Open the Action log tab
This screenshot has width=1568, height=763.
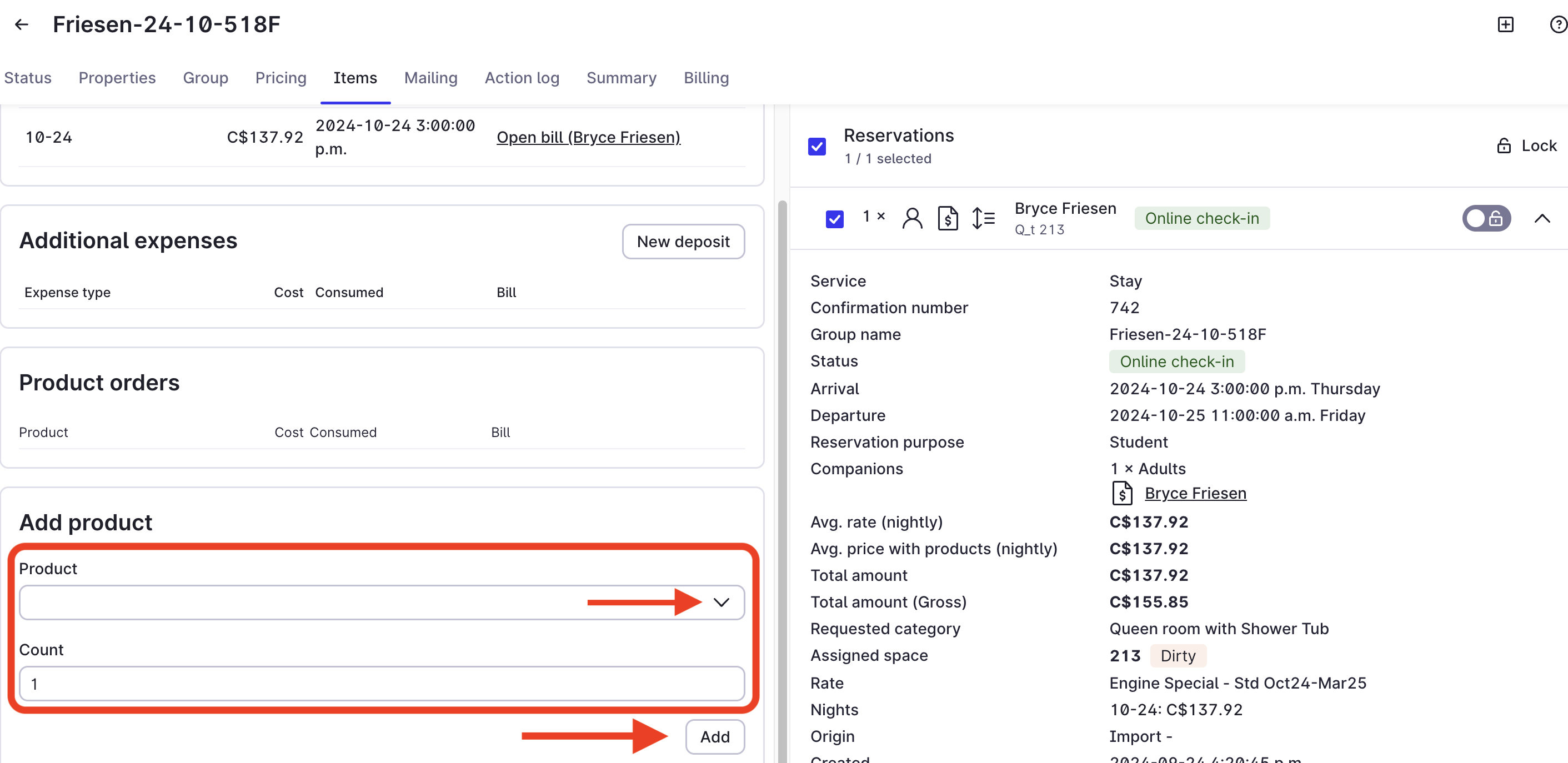click(522, 78)
